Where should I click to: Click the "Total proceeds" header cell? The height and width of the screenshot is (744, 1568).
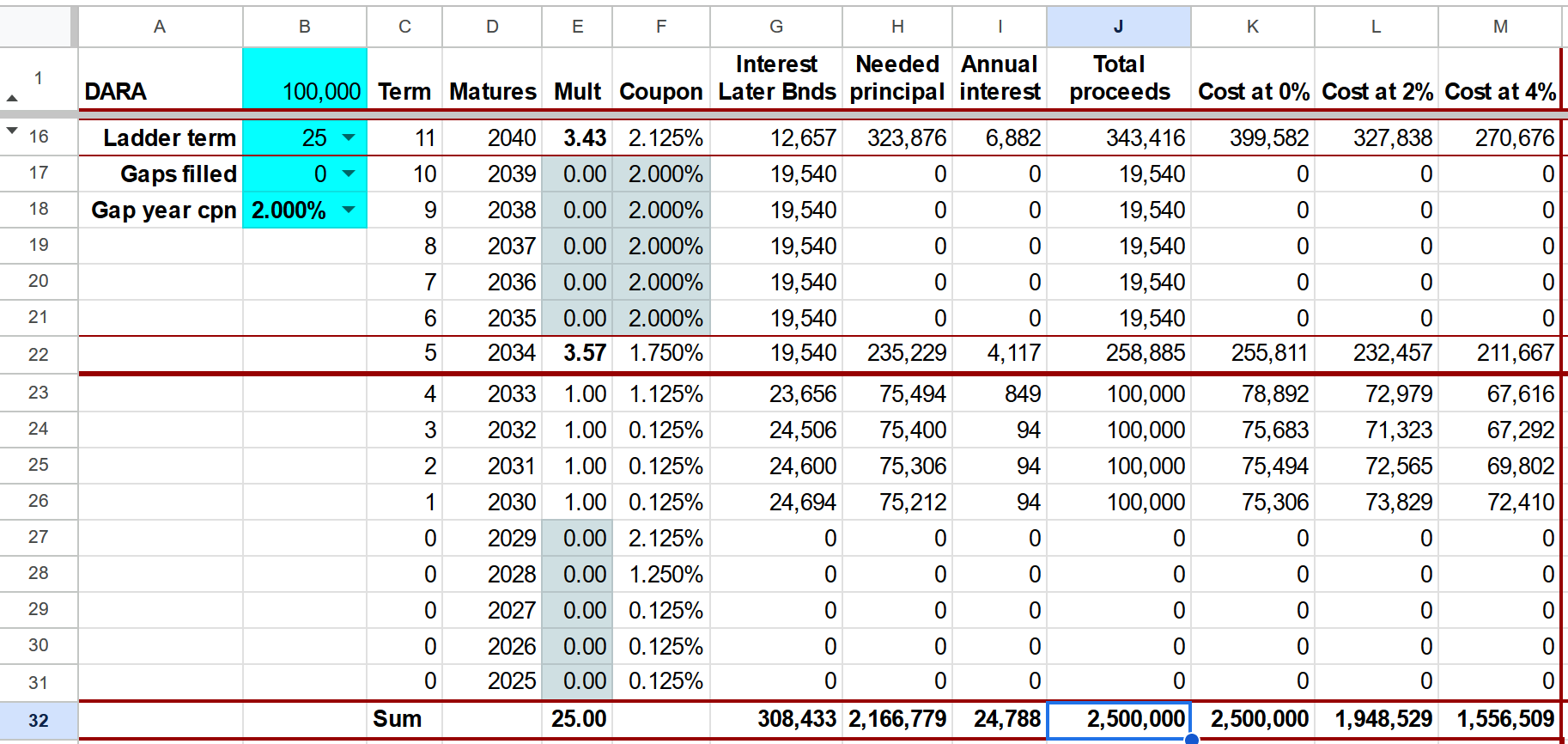[x=1119, y=79]
